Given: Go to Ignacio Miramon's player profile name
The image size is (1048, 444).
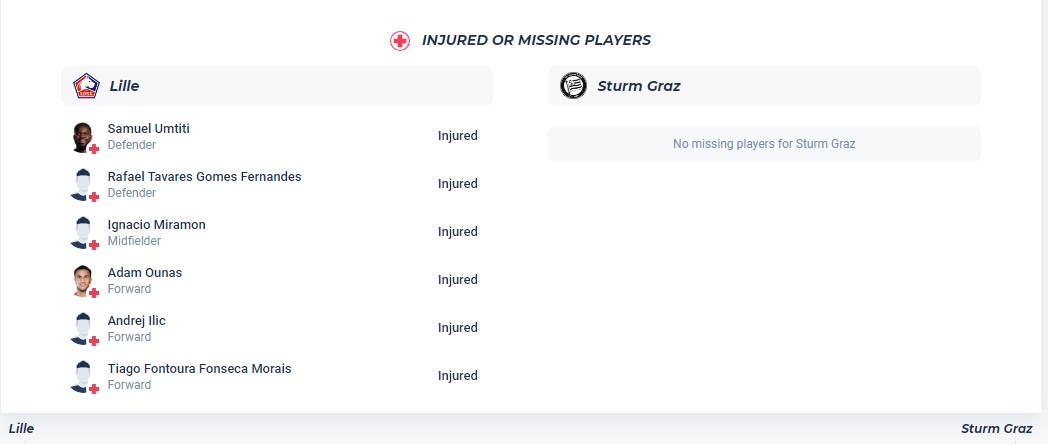Looking at the screenshot, I should click(156, 224).
